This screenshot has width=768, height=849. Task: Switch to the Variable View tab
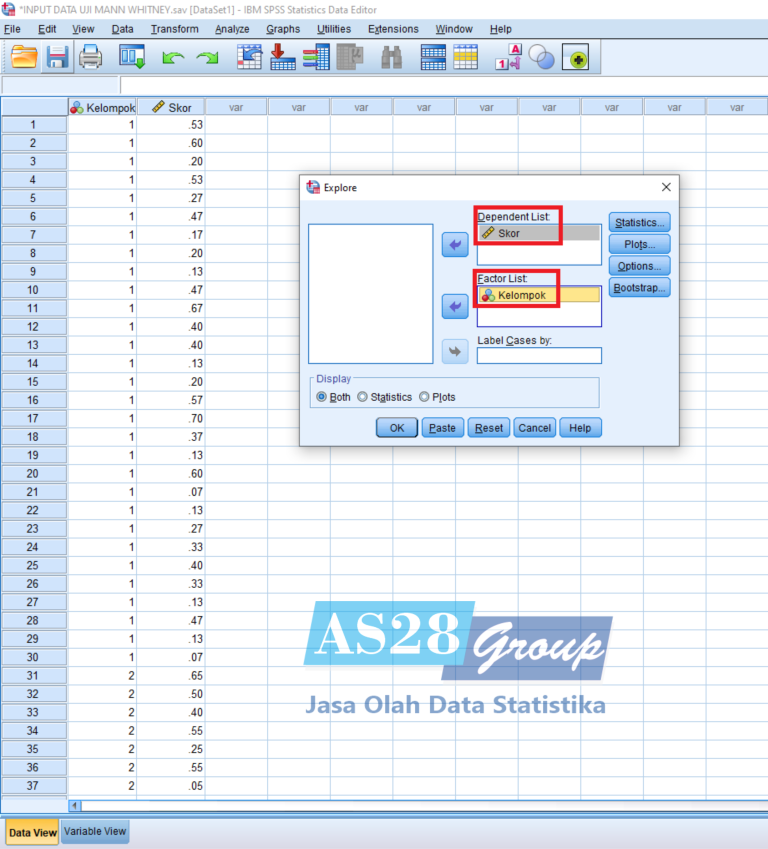click(95, 831)
